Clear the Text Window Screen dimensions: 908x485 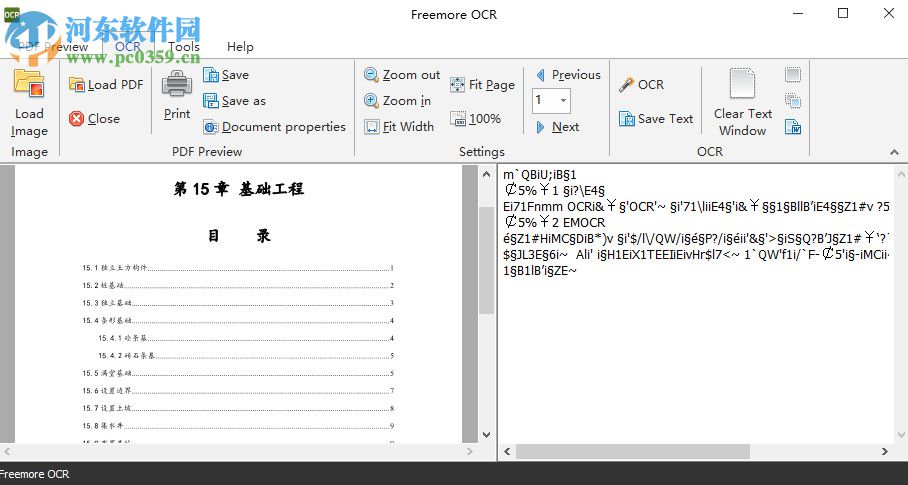point(742,103)
